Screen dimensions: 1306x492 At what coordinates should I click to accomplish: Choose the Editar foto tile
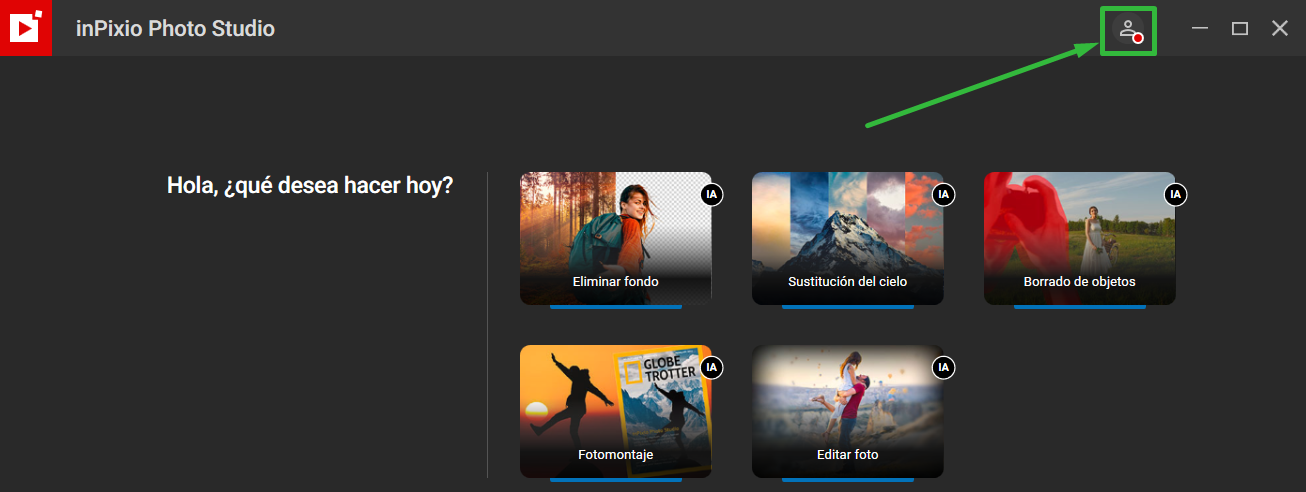(848, 412)
